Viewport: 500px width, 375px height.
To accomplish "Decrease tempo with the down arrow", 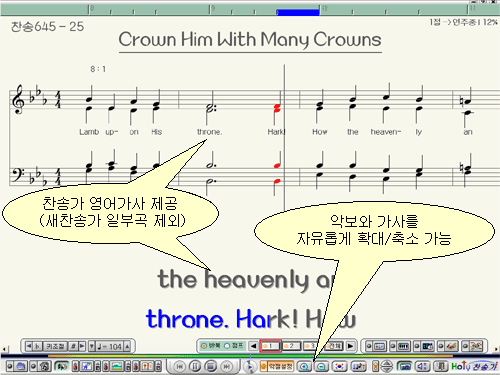I will pos(92,346).
